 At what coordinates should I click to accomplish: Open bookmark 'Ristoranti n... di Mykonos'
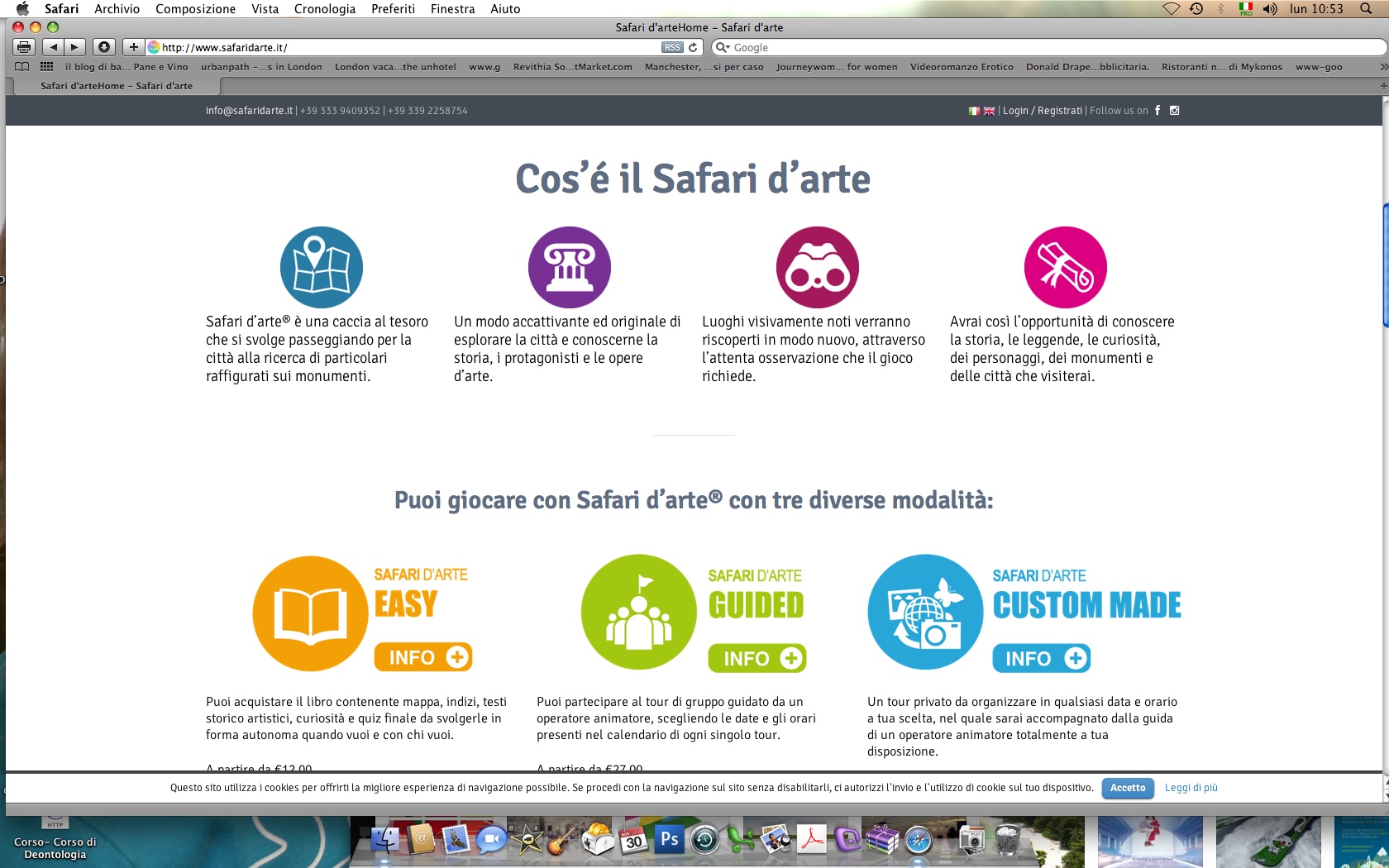tap(1222, 67)
